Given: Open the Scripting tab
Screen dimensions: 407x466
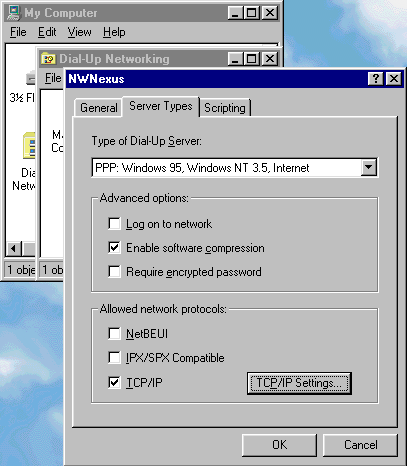Looking at the screenshot, I should pos(225,108).
